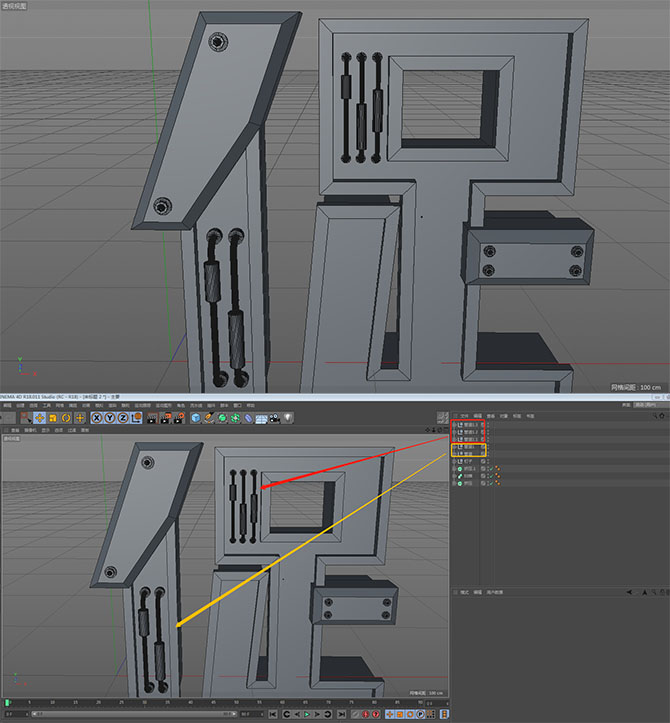This screenshot has height=723, width=670.
Task: Toggle position keyframe recording
Action: click(390, 714)
